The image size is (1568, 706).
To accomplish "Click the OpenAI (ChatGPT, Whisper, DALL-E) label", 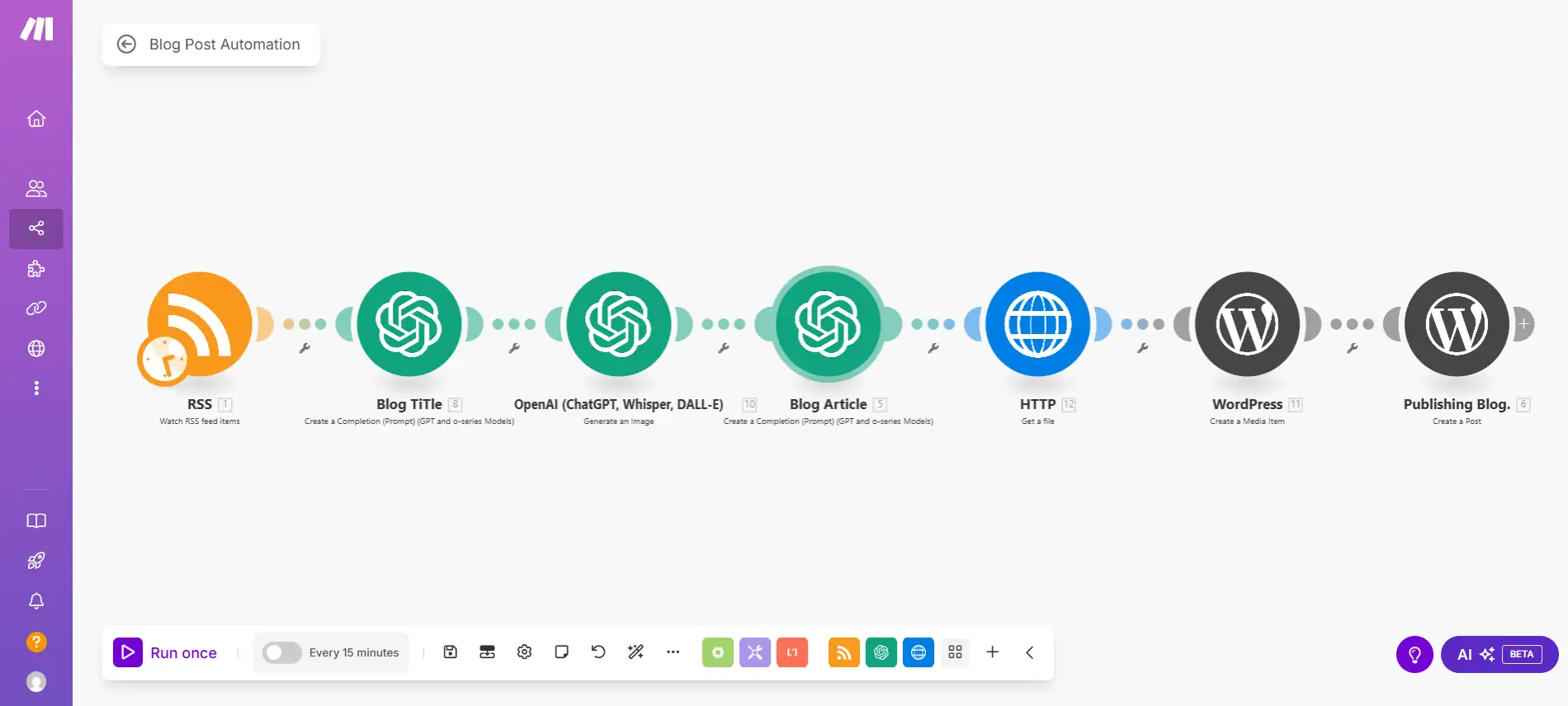I will [619, 404].
